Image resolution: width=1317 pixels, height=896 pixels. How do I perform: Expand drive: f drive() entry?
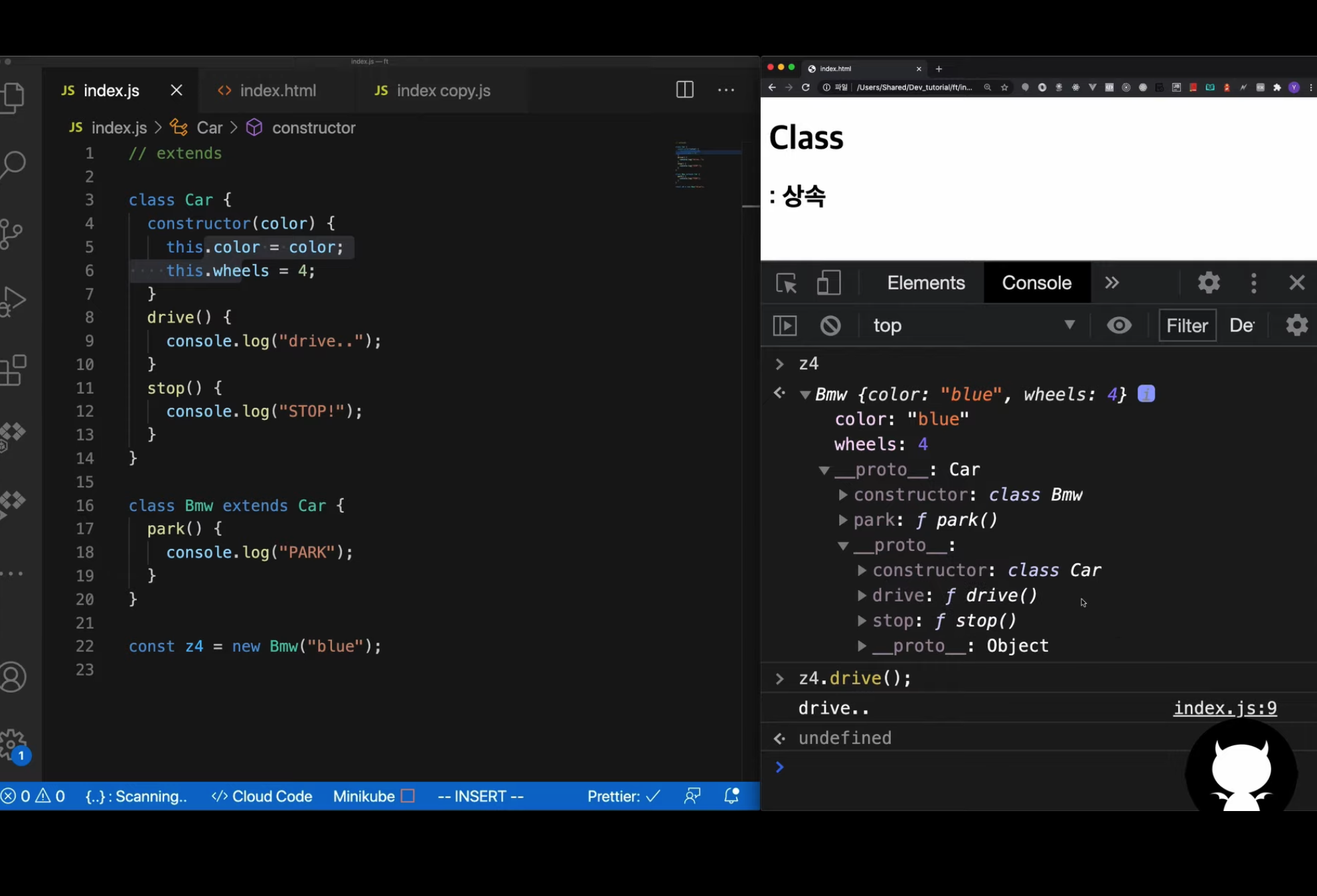[x=861, y=596]
